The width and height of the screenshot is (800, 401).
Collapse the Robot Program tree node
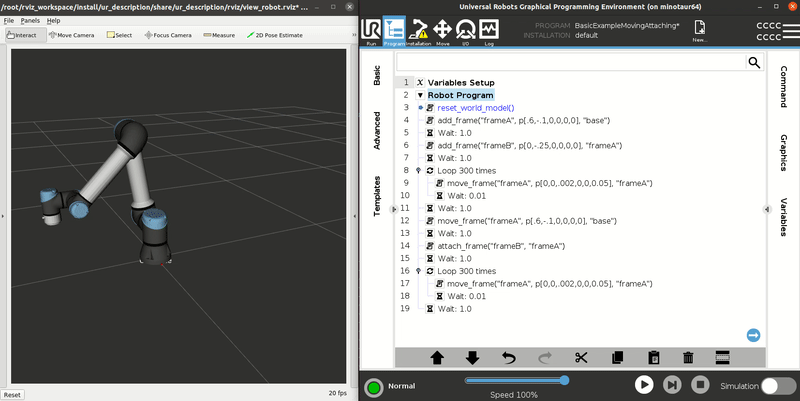[x=420, y=95]
